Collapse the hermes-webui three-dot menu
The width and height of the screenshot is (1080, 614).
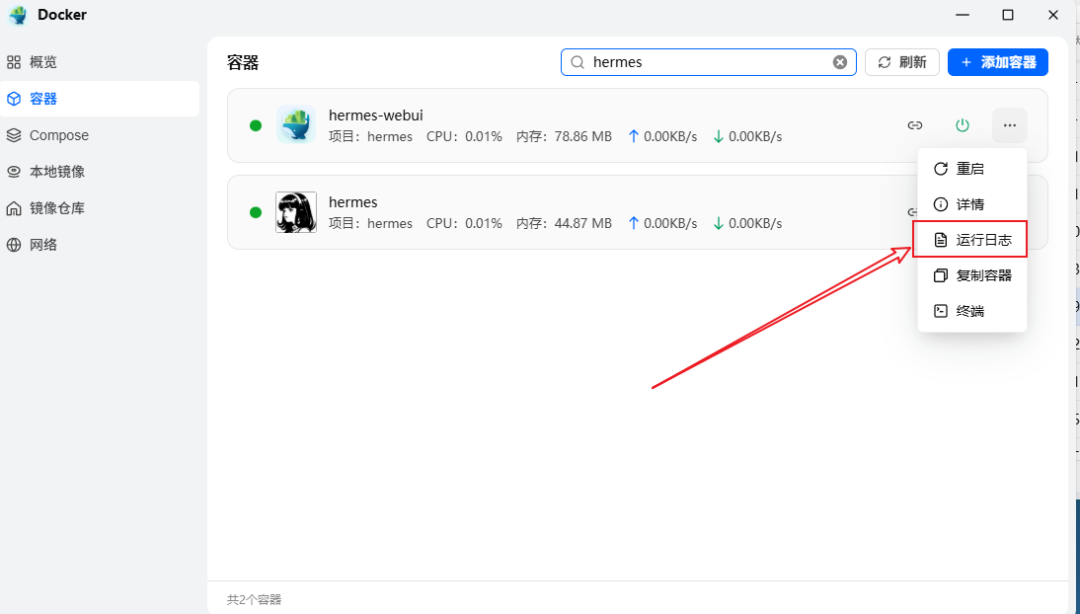[1009, 125]
